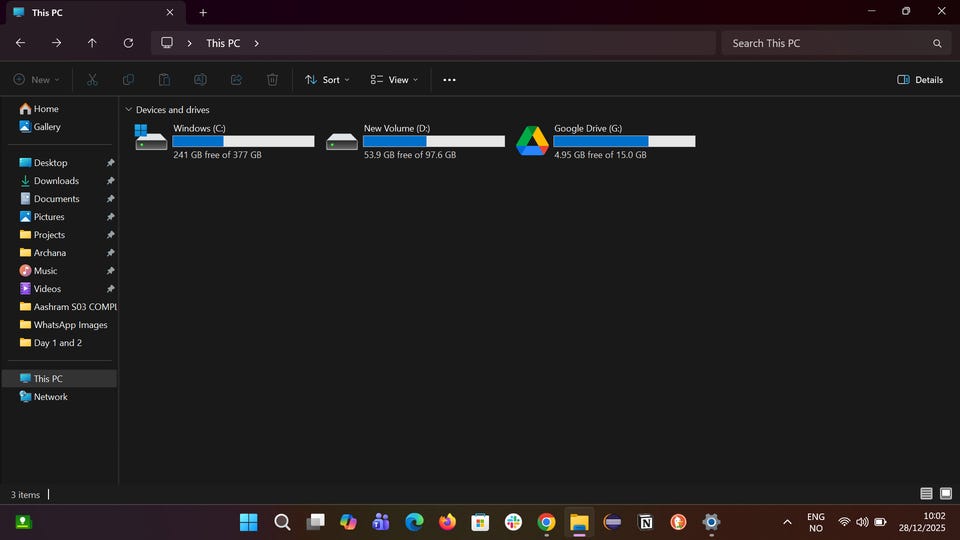This screenshot has width=960, height=540.
Task: Open Microsoft Teams from the taskbar
Action: click(x=381, y=522)
